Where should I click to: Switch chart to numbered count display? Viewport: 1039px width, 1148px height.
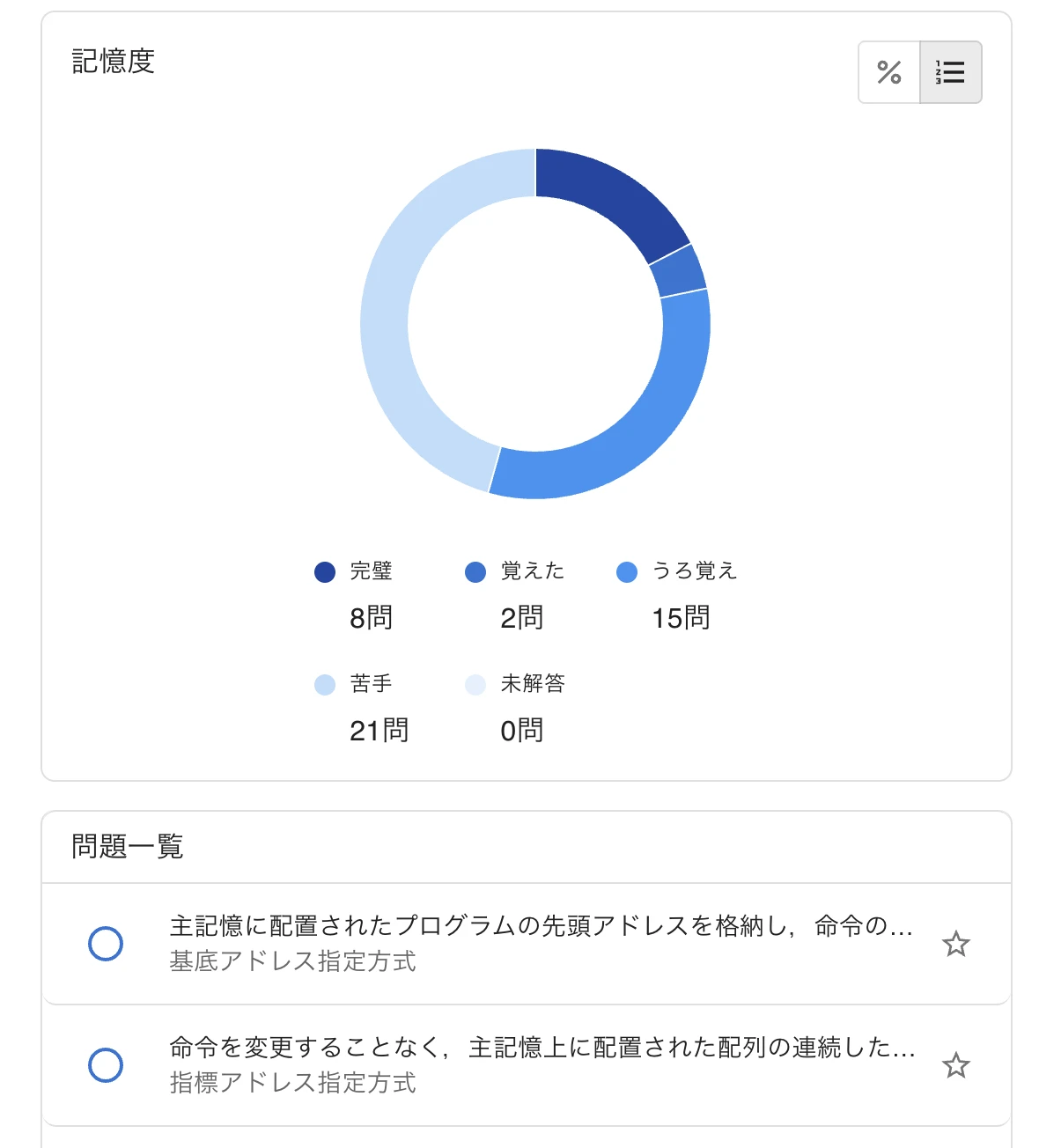[951, 72]
